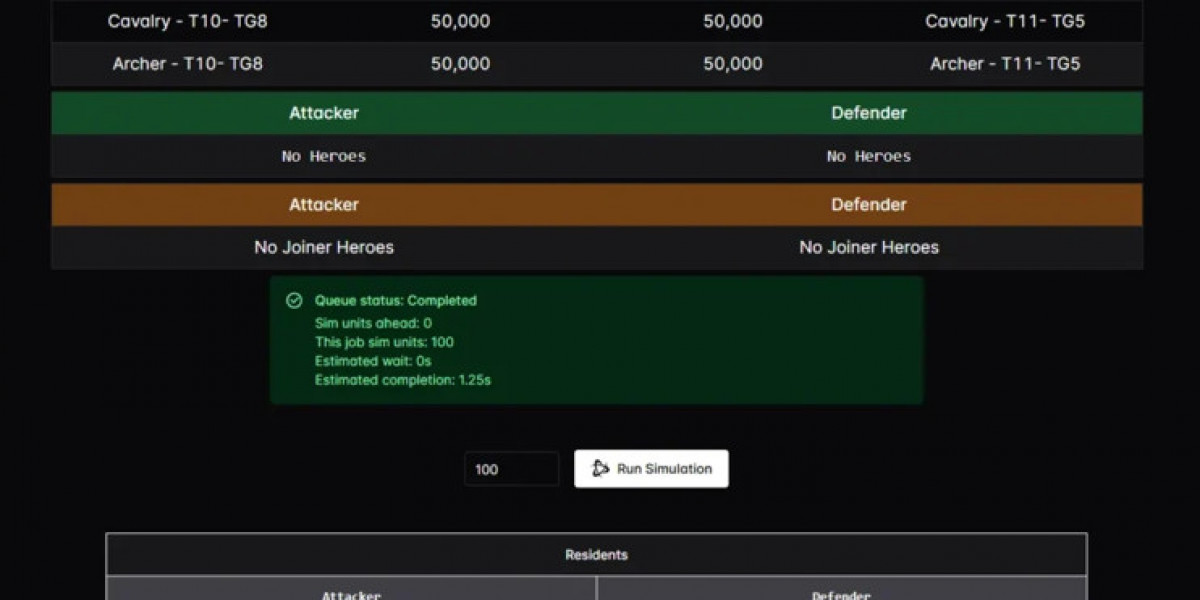Click the icon inside Run Simulation button
This screenshot has width=1200, height=600.
coord(600,469)
